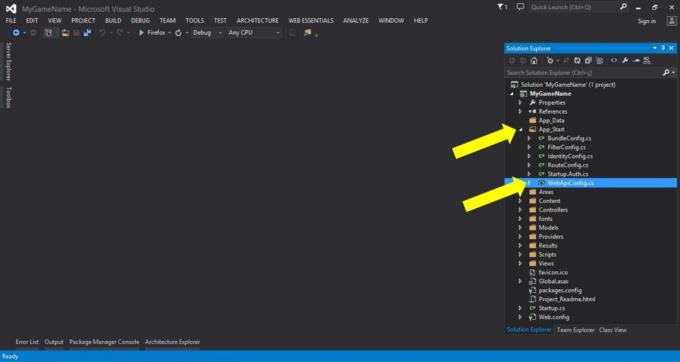Click the feedback speech bubble icon

520,7
